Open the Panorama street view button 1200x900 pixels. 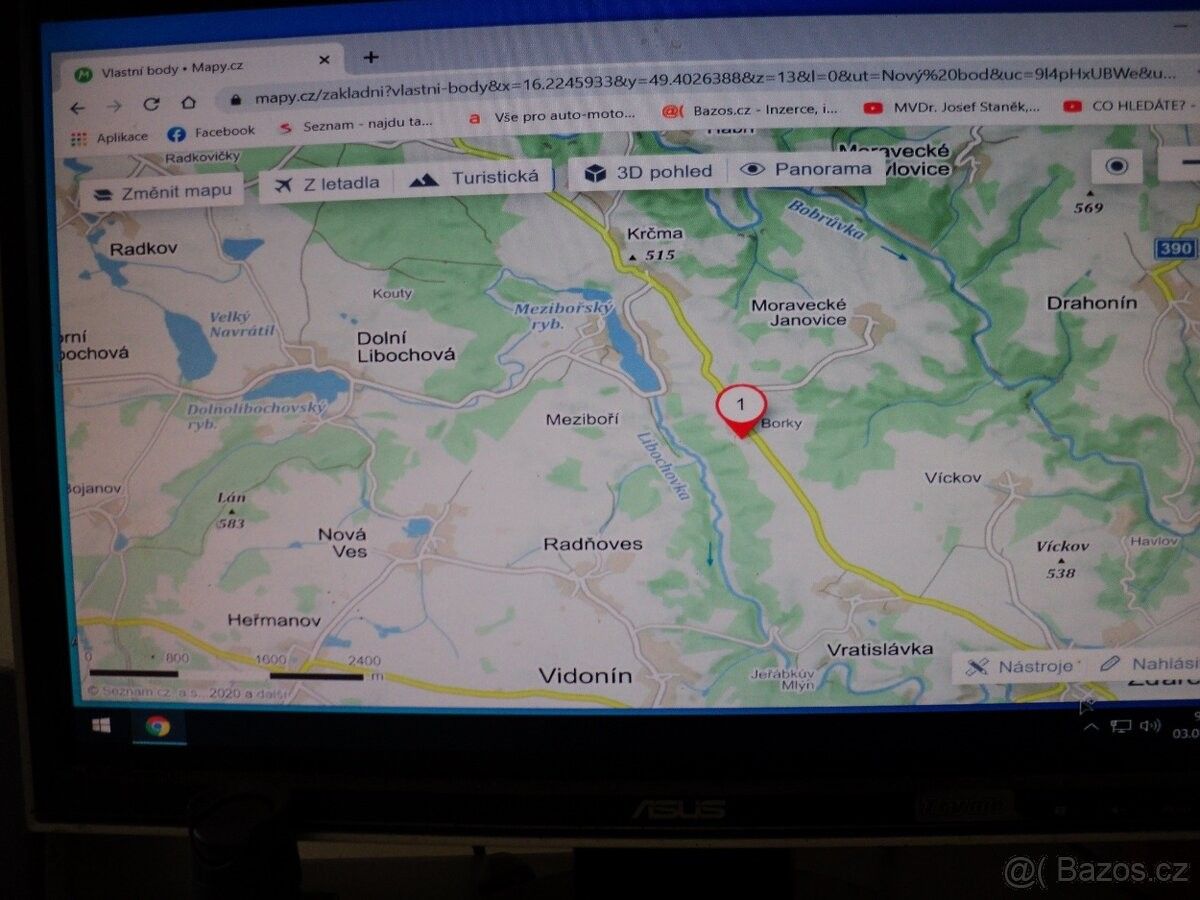pyautogui.click(x=806, y=169)
